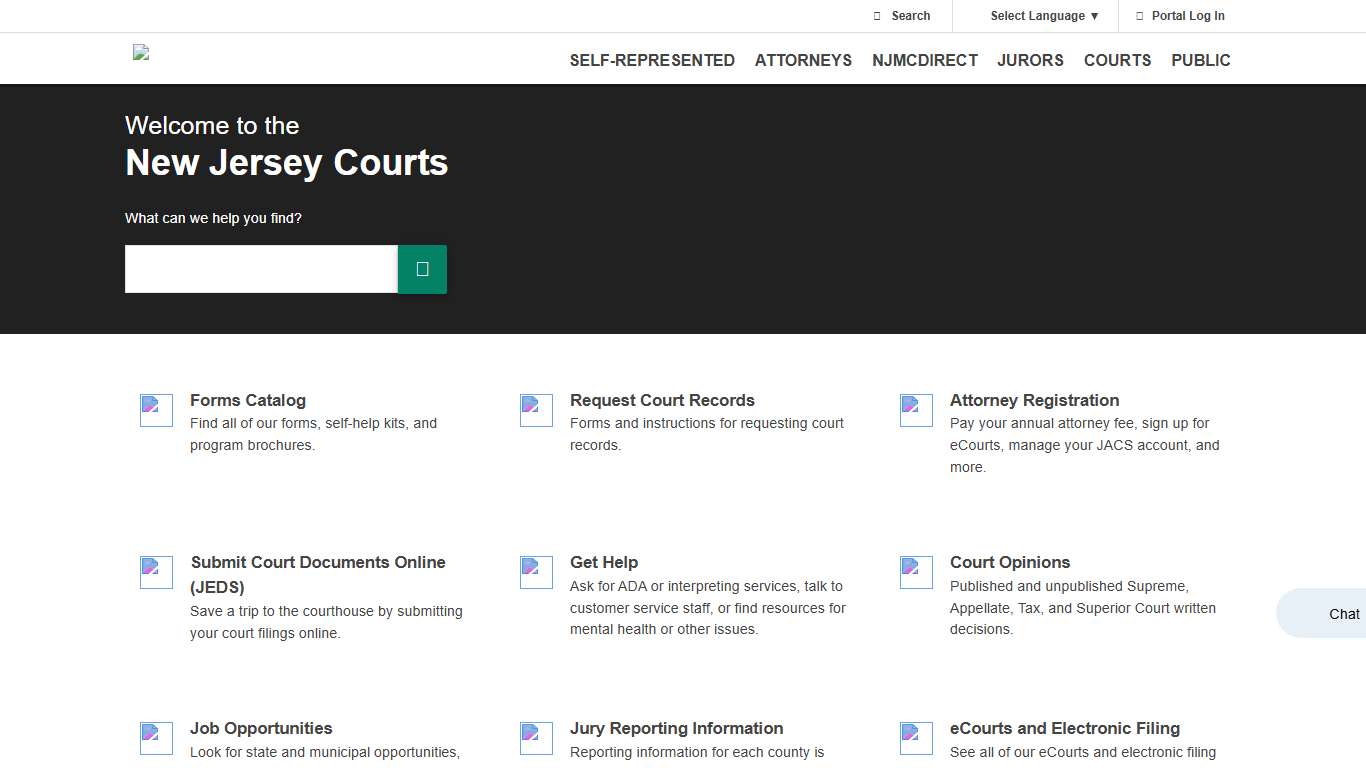Screen dimensions: 1366x768
Task: Select the Request Court Records icon
Action: point(536,410)
